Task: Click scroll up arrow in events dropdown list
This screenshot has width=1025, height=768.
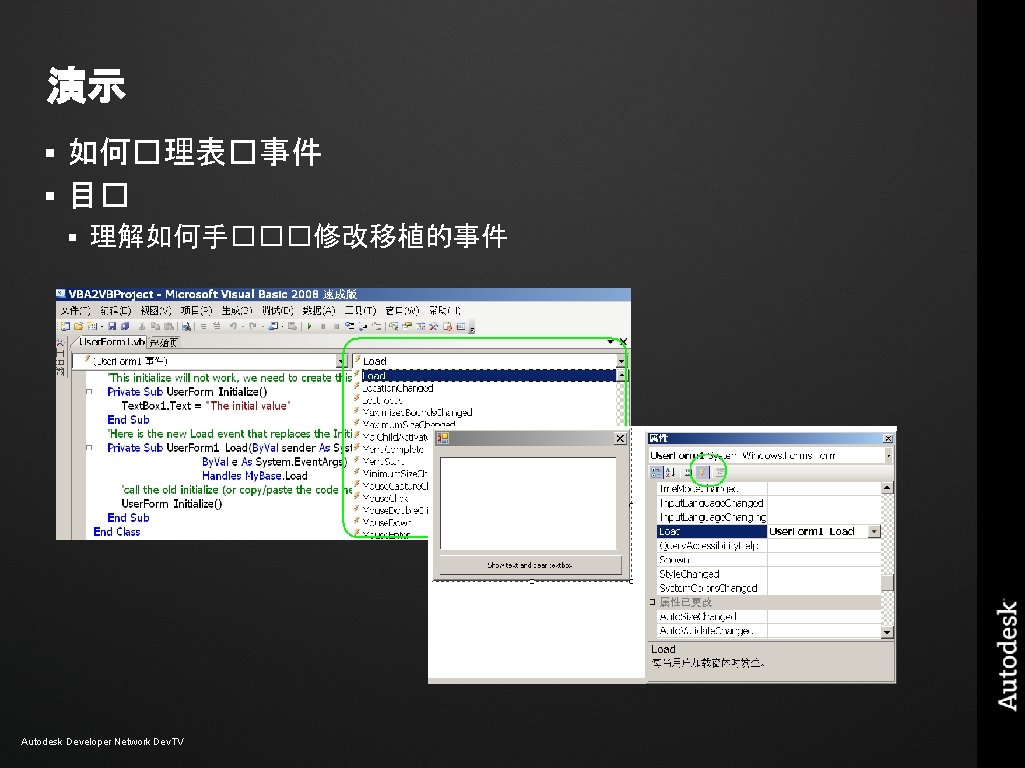Action: [x=621, y=375]
